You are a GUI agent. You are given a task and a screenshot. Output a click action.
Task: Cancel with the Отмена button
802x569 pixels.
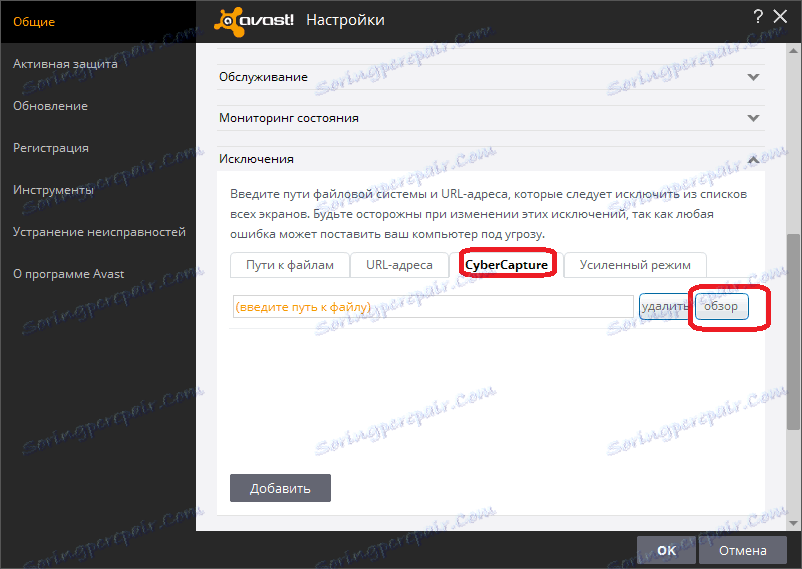(x=743, y=550)
